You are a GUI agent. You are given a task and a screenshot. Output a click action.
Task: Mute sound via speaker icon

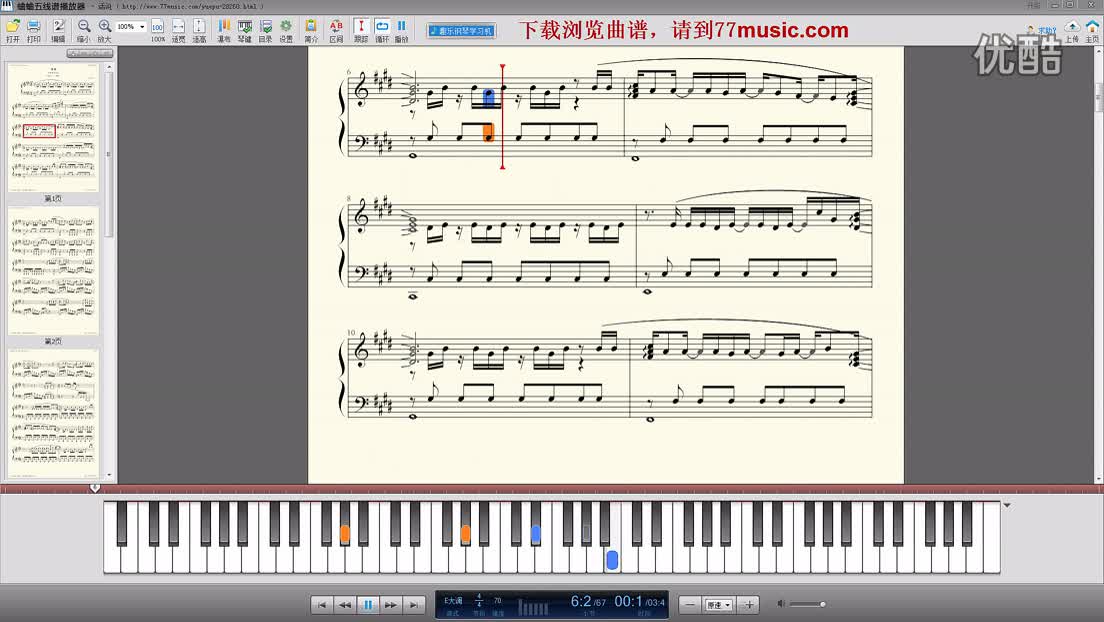(781, 604)
